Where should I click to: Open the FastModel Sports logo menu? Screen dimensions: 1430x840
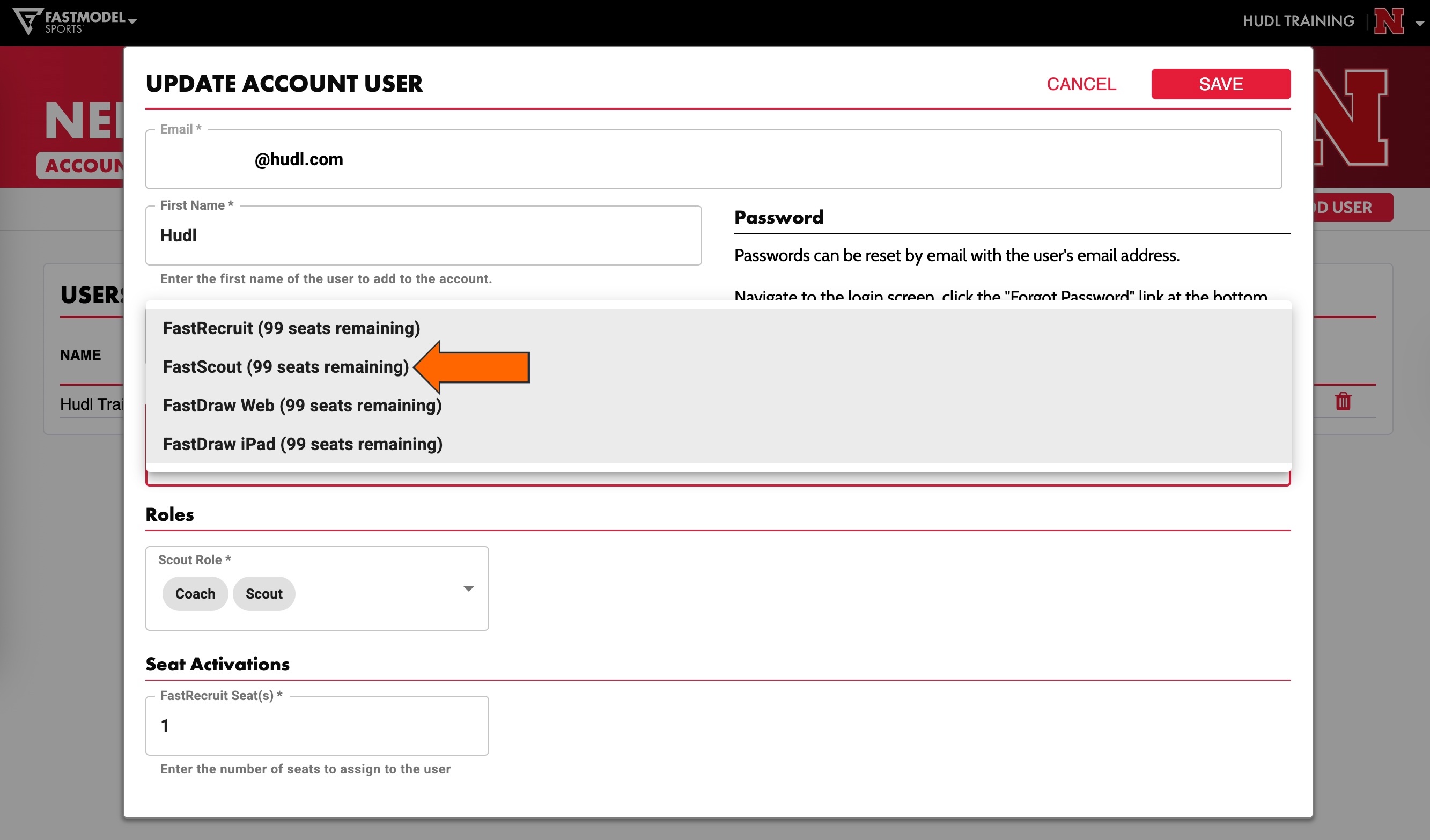(x=75, y=21)
